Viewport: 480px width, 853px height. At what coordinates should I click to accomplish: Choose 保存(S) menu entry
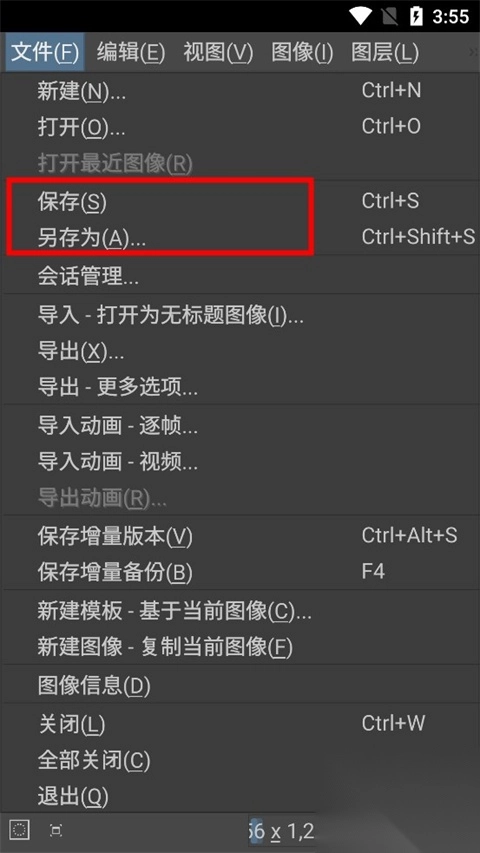coord(240,202)
